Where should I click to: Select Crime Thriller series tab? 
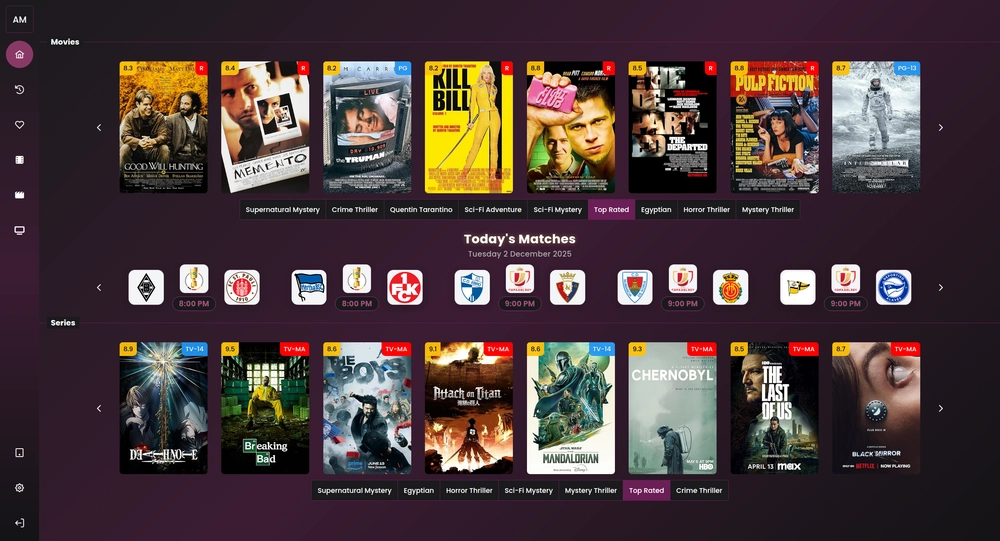pos(698,491)
